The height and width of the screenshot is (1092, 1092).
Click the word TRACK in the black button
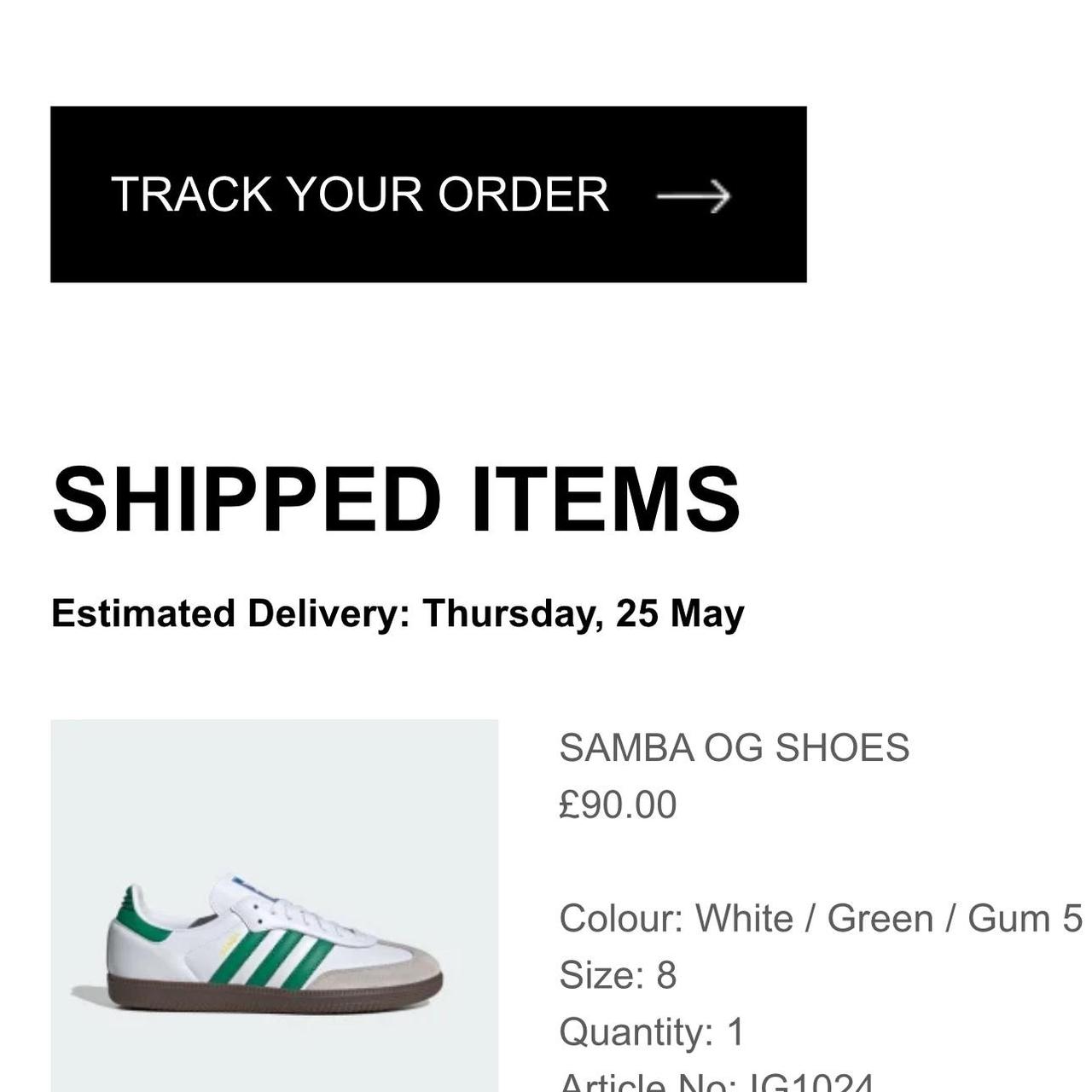coord(192,195)
